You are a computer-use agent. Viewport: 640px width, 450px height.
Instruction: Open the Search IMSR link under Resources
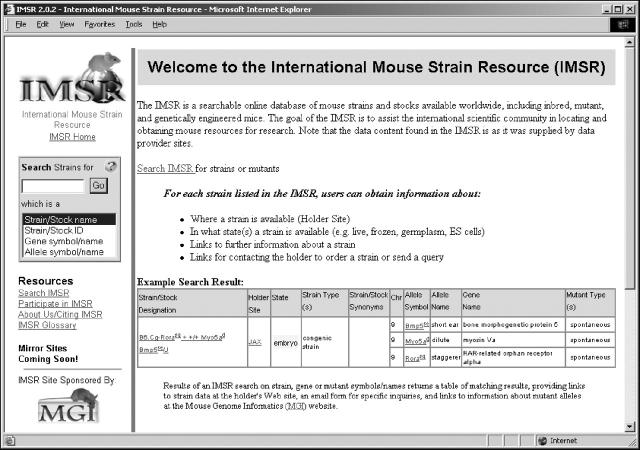click(44, 293)
